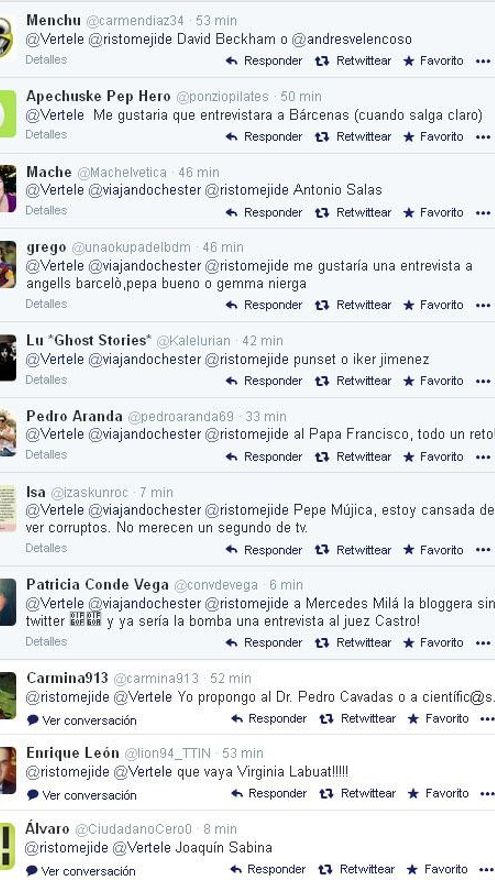This screenshot has height=880, width=495.
Task: Show Detalles for Pedro Aranda's tweet
Action: 46,455
